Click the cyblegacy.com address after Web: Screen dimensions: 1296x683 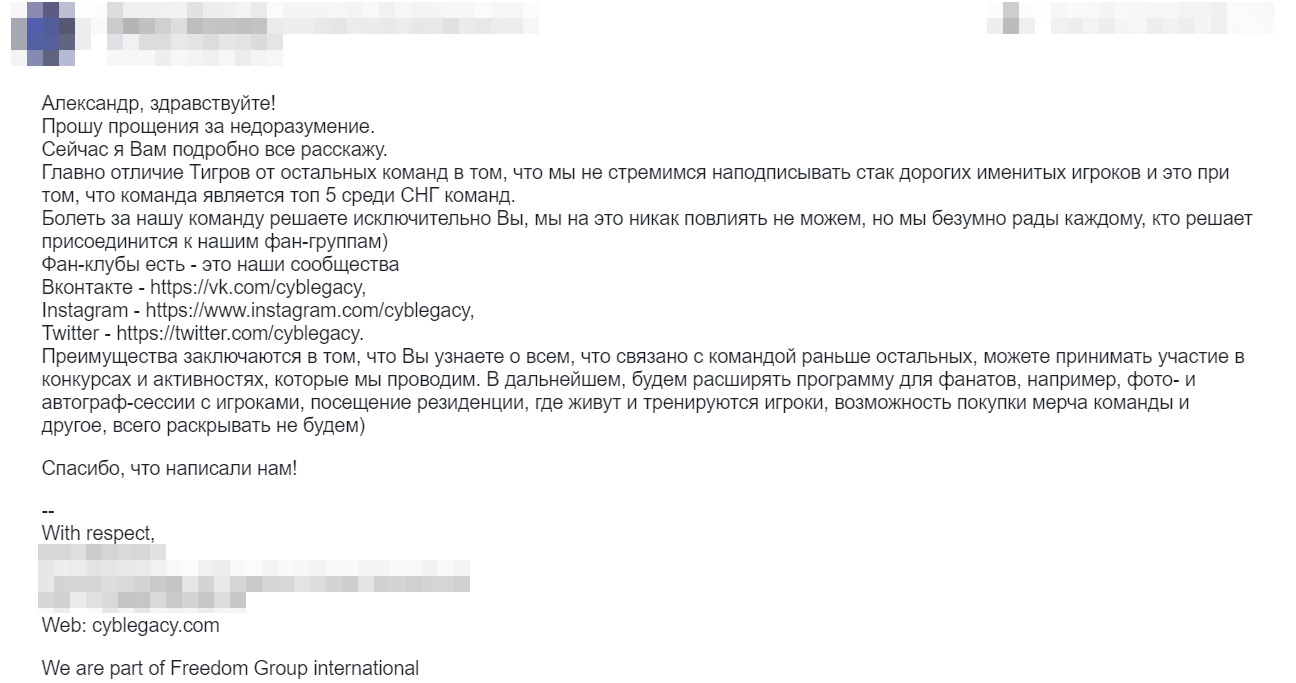(155, 626)
